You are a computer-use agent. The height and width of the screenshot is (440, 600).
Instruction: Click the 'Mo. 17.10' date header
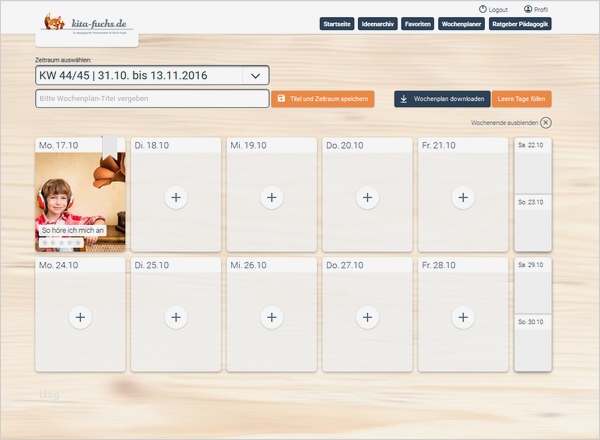tap(59, 145)
